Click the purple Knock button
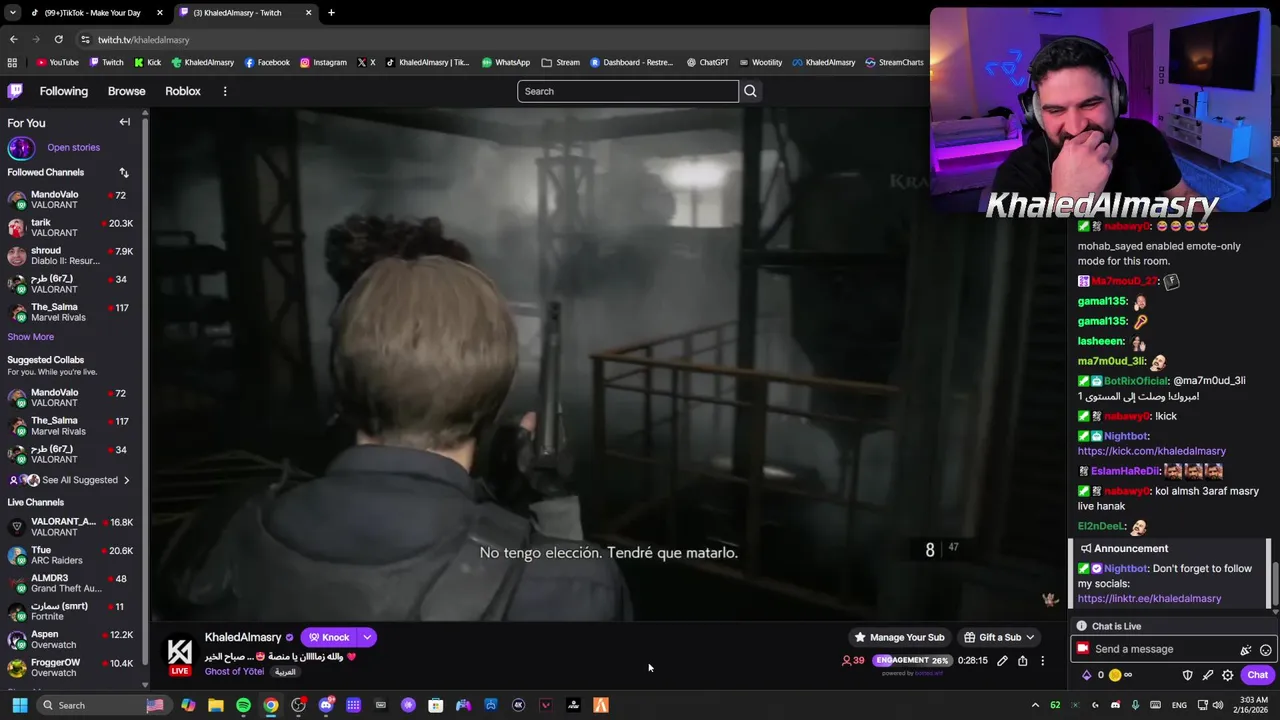The width and height of the screenshot is (1280, 720). pyautogui.click(x=329, y=637)
